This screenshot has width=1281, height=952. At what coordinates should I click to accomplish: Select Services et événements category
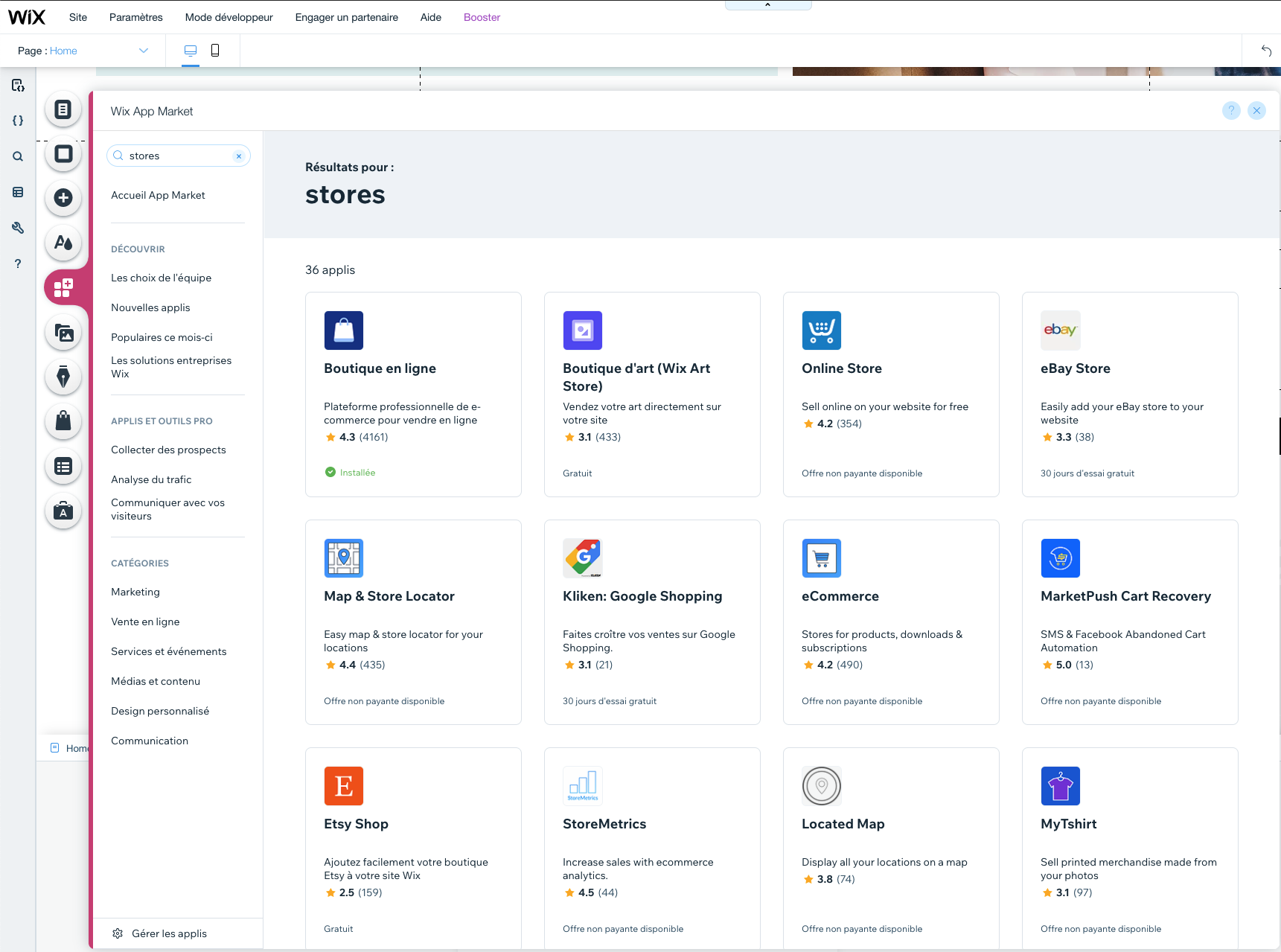click(x=169, y=651)
